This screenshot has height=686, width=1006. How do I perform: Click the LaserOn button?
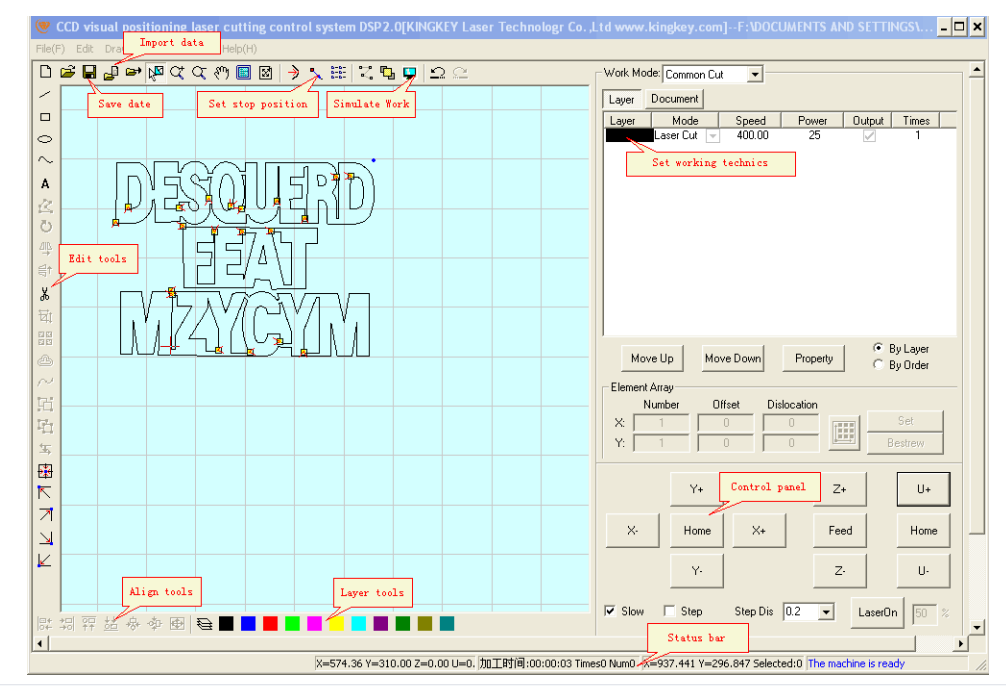(878, 612)
